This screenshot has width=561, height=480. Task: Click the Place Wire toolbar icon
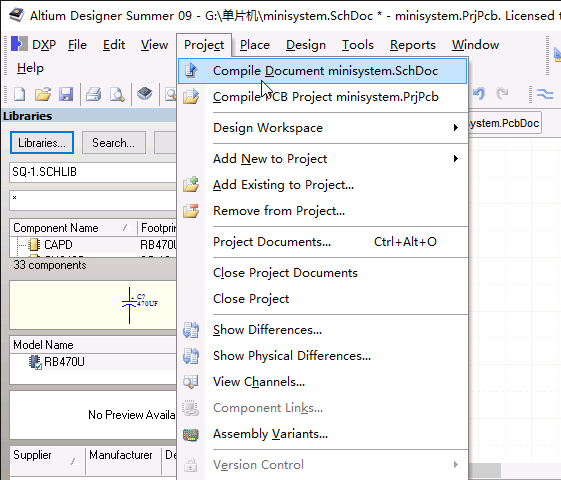click(545, 94)
